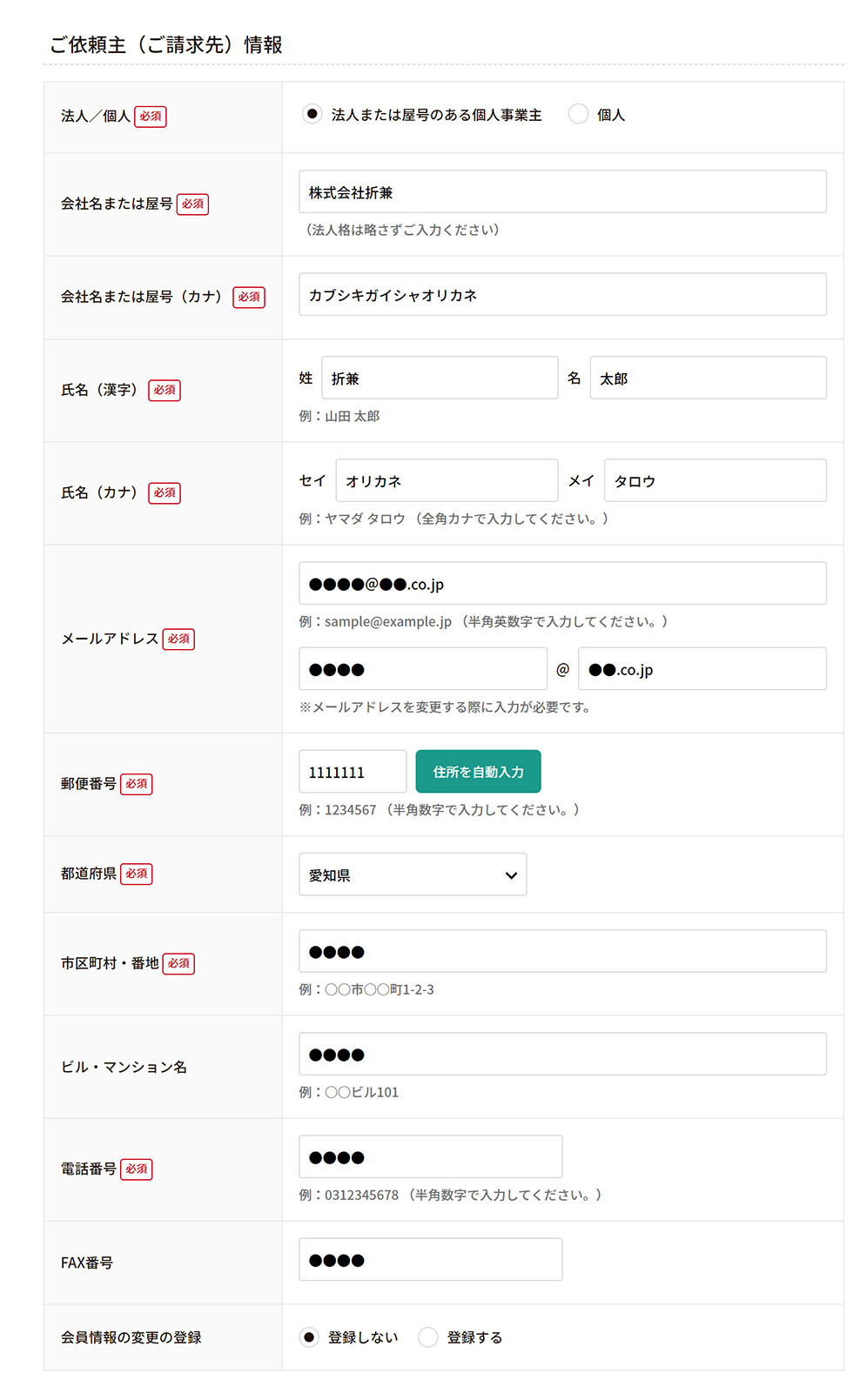
Task: Click the ビル・マンション名 building field
Action: click(562, 1054)
